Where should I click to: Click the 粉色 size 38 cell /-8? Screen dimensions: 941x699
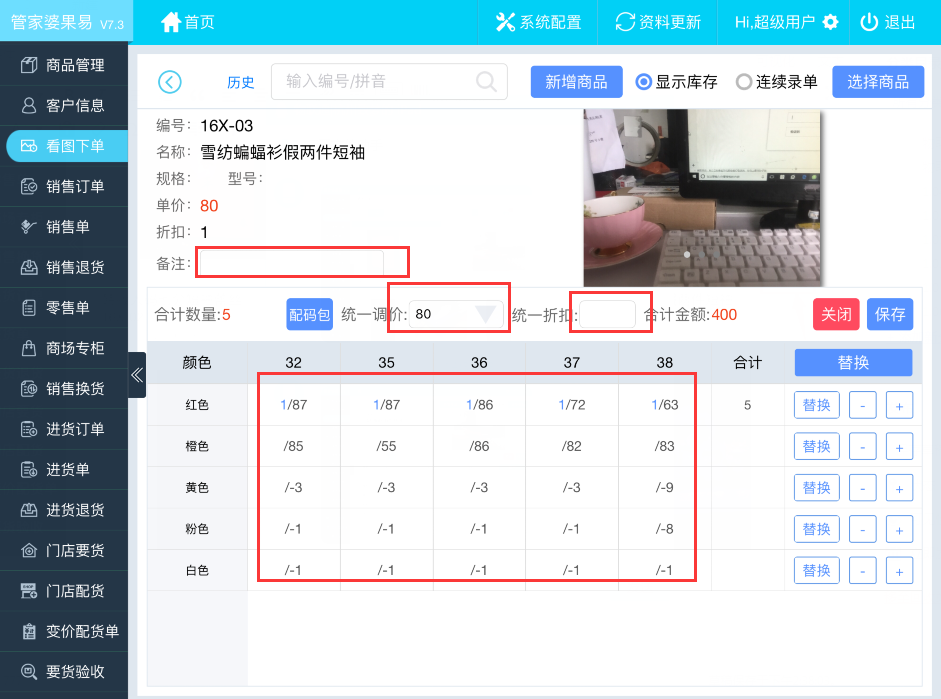(x=664, y=529)
